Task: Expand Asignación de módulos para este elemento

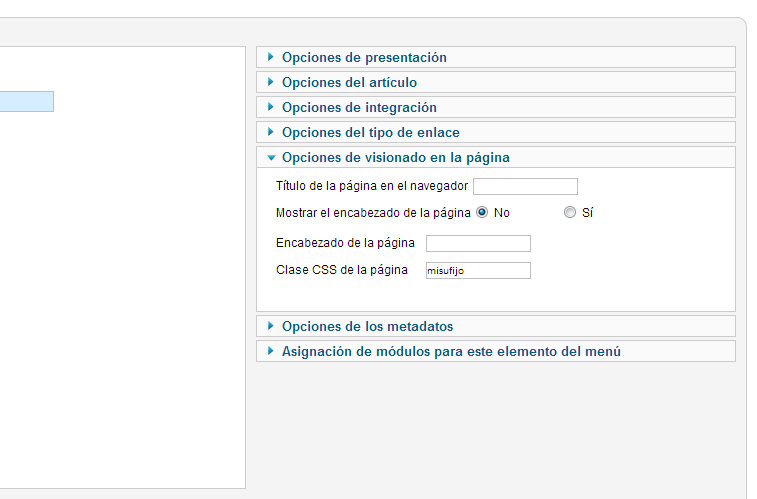Action: pos(496,352)
